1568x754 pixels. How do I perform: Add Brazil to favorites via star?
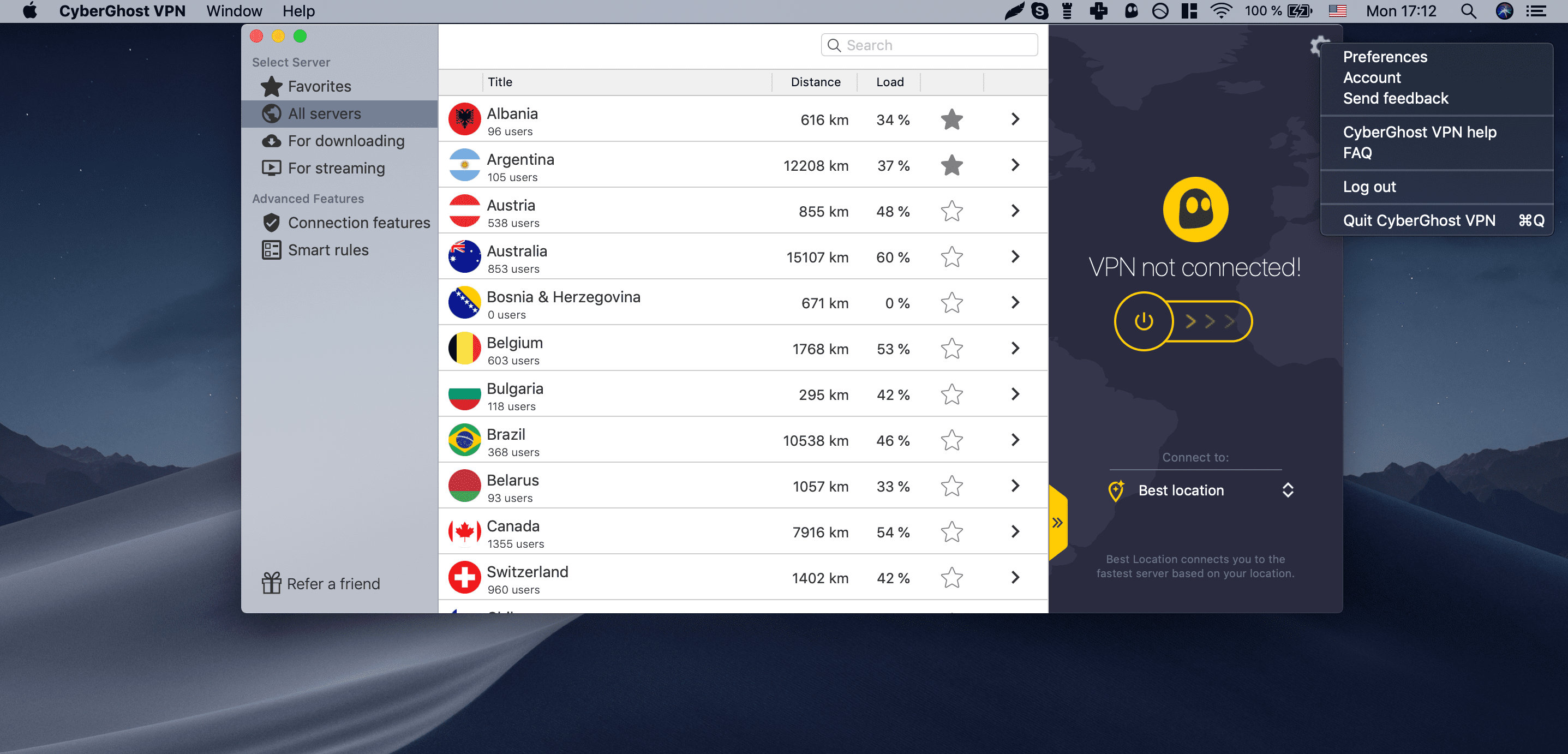[x=951, y=440]
